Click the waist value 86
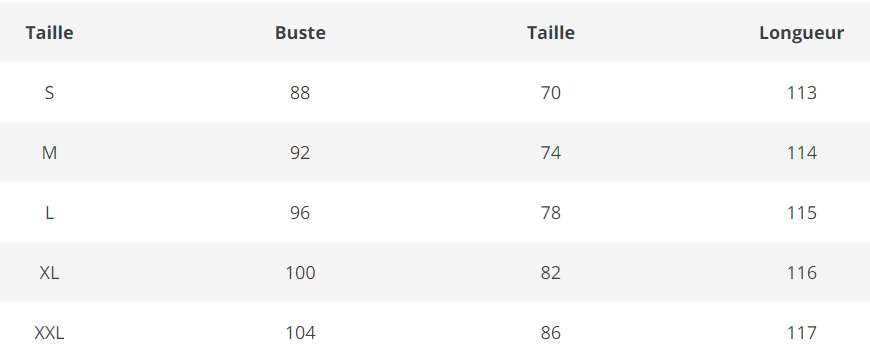Screen dimensions: 870x361 pyautogui.click(x=551, y=332)
